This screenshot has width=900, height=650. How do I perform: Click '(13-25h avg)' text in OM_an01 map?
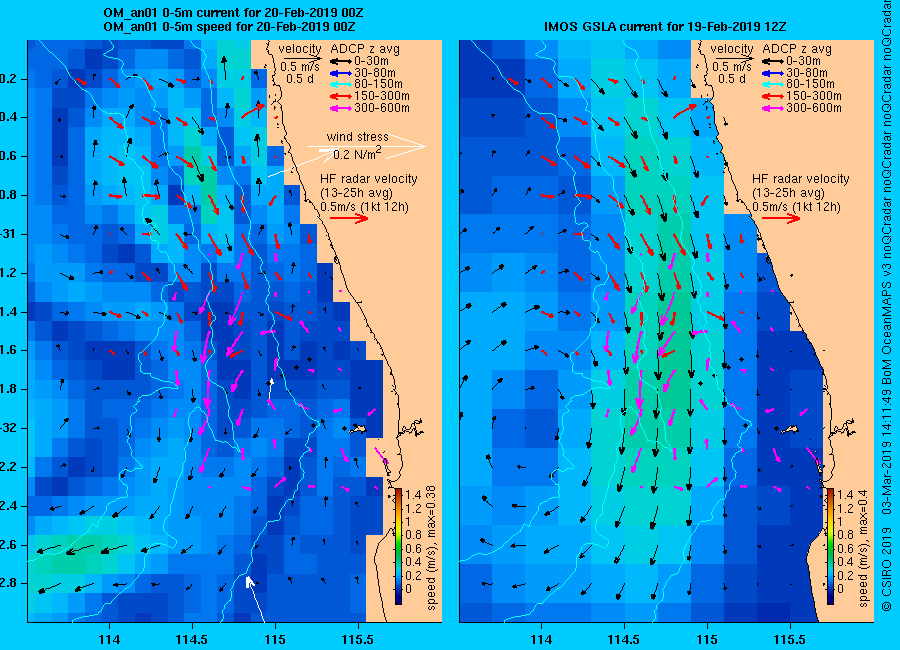(x=356, y=193)
